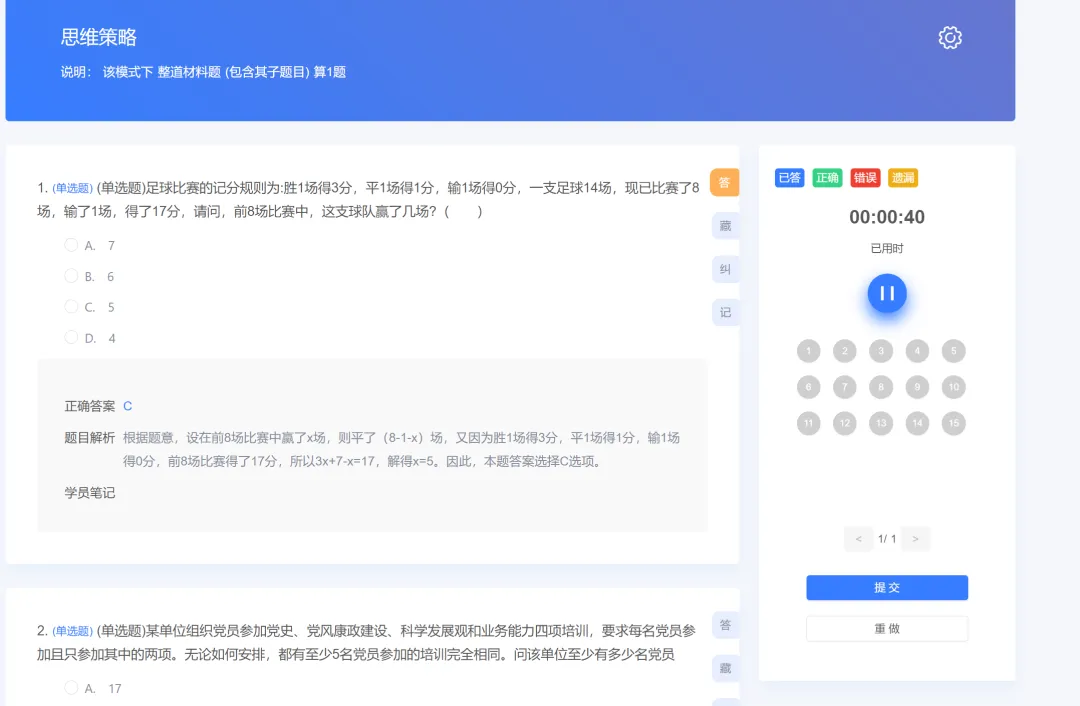1080x706 pixels.
Task: Jump to question number 3 circle
Action: tap(881, 351)
